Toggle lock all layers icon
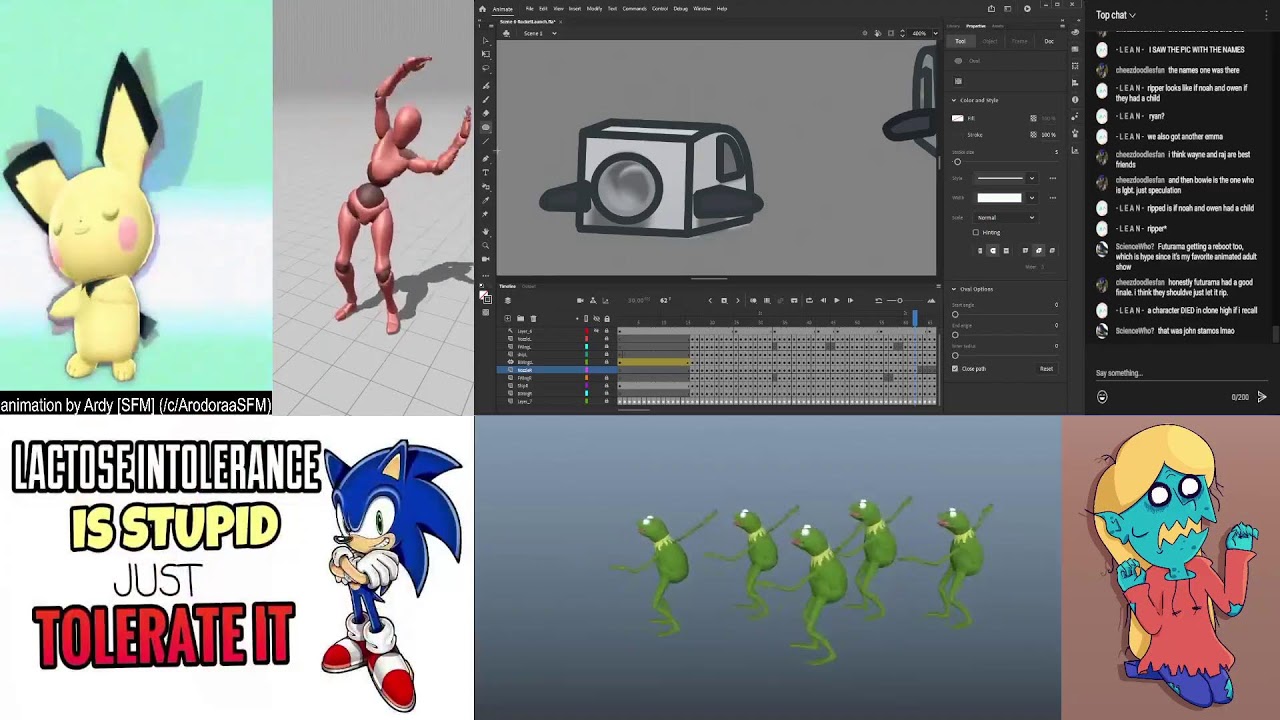Viewport: 1280px width, 720px height. [x=607, y=318]
